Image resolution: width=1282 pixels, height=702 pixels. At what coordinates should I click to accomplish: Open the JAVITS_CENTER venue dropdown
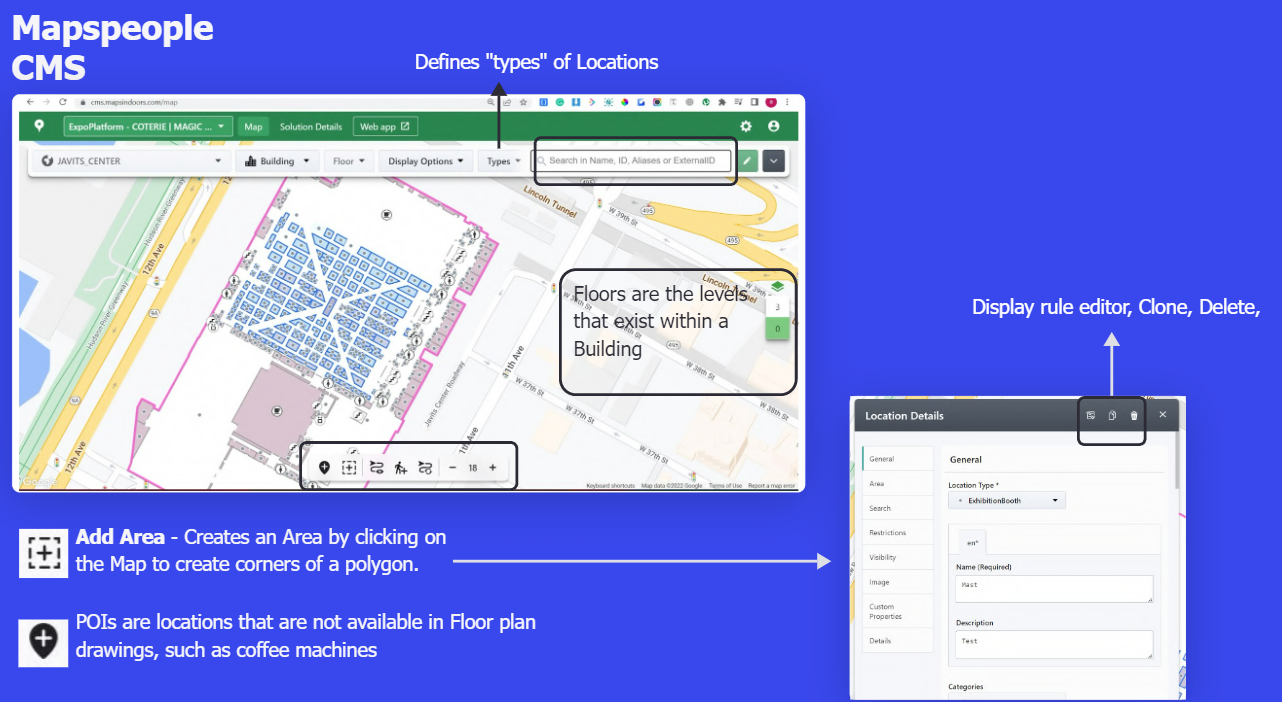[x=132, y=161]
